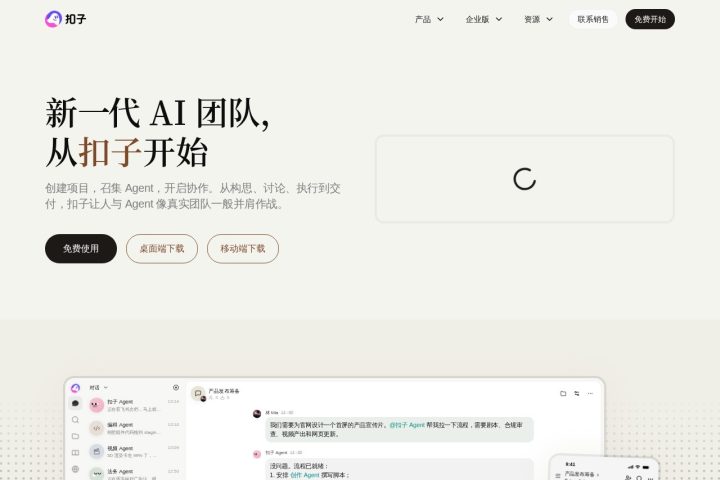Image resolution: width=720 pixels, height=480 pixels.
Task: Click the pink 扣子 Agent avatar in chat
Action: [257, 454]
